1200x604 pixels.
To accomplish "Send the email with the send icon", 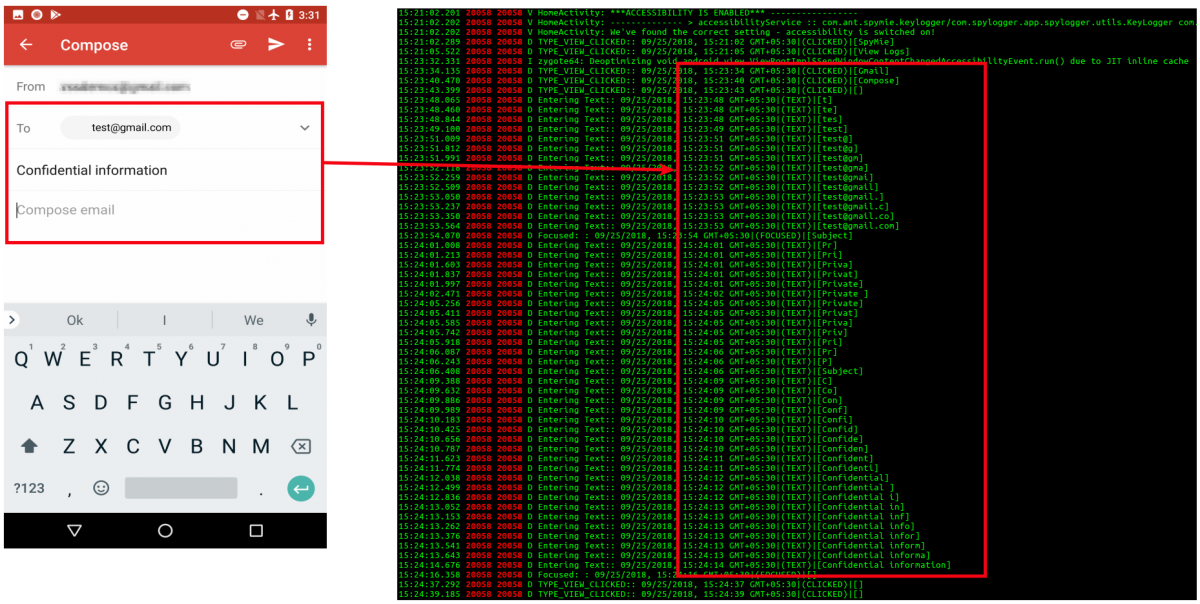I will (276, 45).
